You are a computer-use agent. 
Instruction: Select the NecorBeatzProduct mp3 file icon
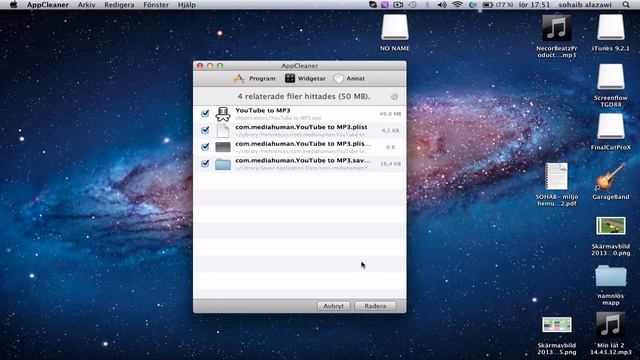click(x=556, y=28)
